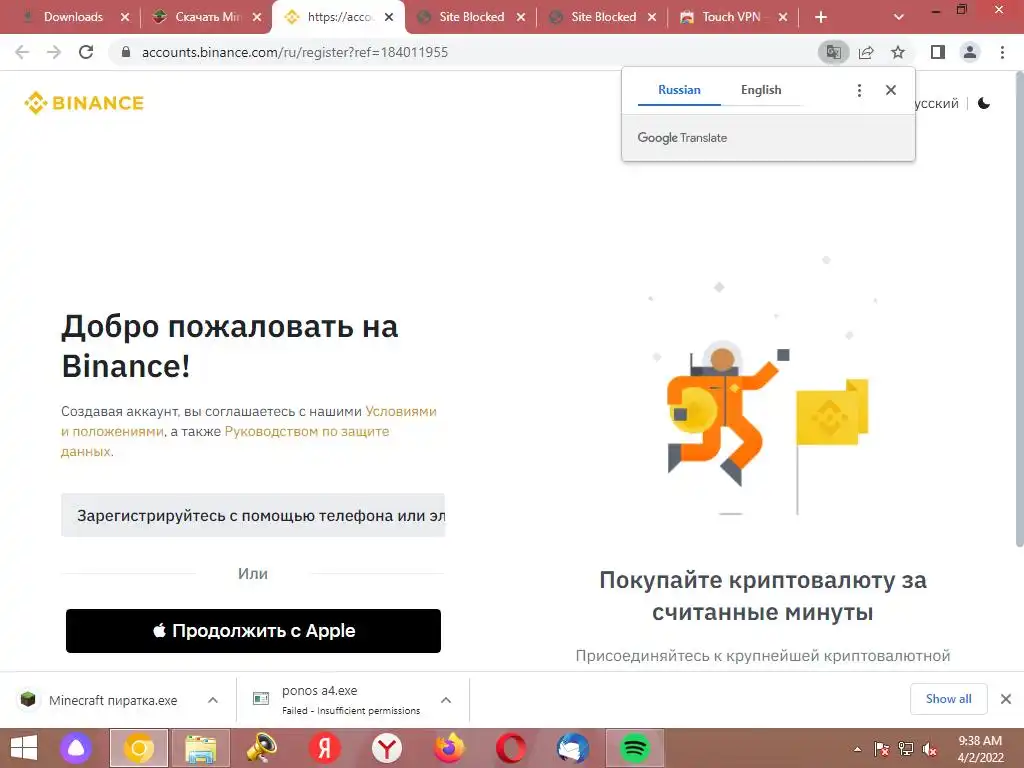Viewport: 1024px width, 768px height.
Task: Click the share page icon
Action: 866,52
